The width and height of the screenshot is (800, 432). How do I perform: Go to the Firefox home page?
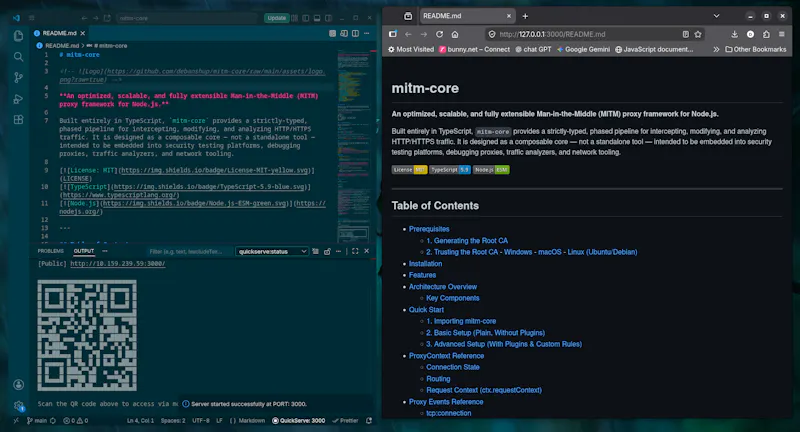(455, 34)
